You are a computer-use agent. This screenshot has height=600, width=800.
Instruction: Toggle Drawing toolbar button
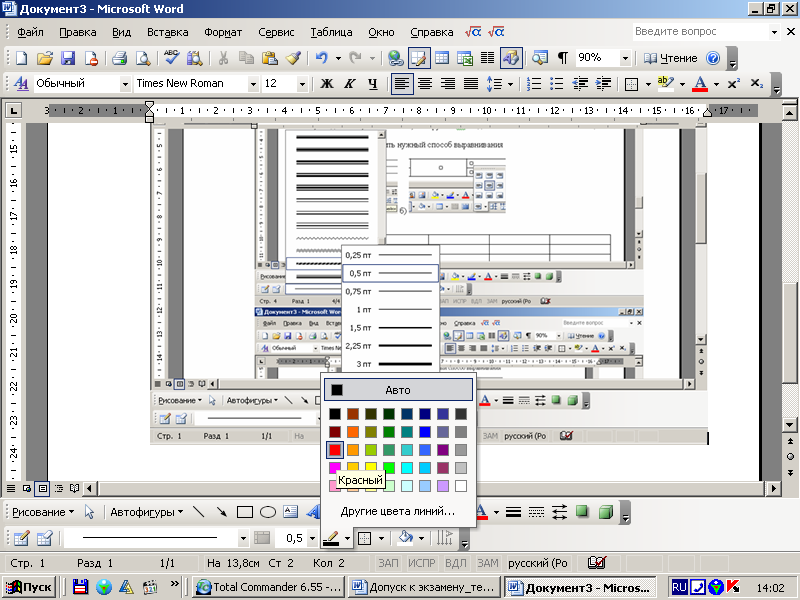tap(511, 58)
